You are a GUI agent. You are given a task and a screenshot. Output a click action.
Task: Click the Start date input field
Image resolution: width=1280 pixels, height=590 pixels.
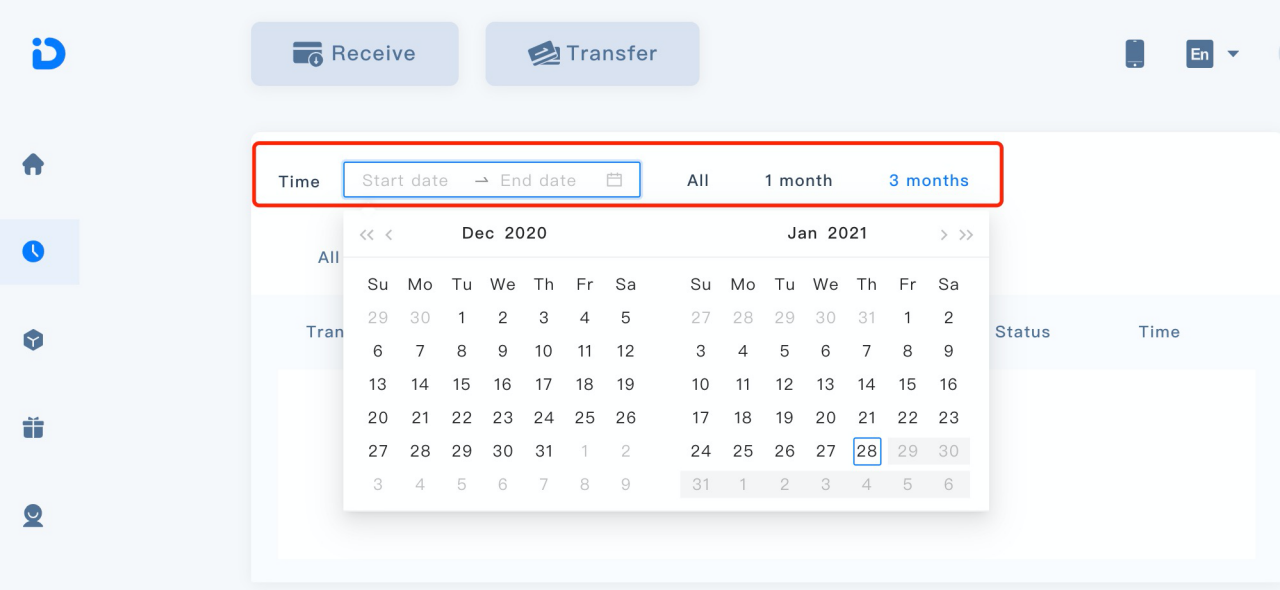tap(405, 181)
